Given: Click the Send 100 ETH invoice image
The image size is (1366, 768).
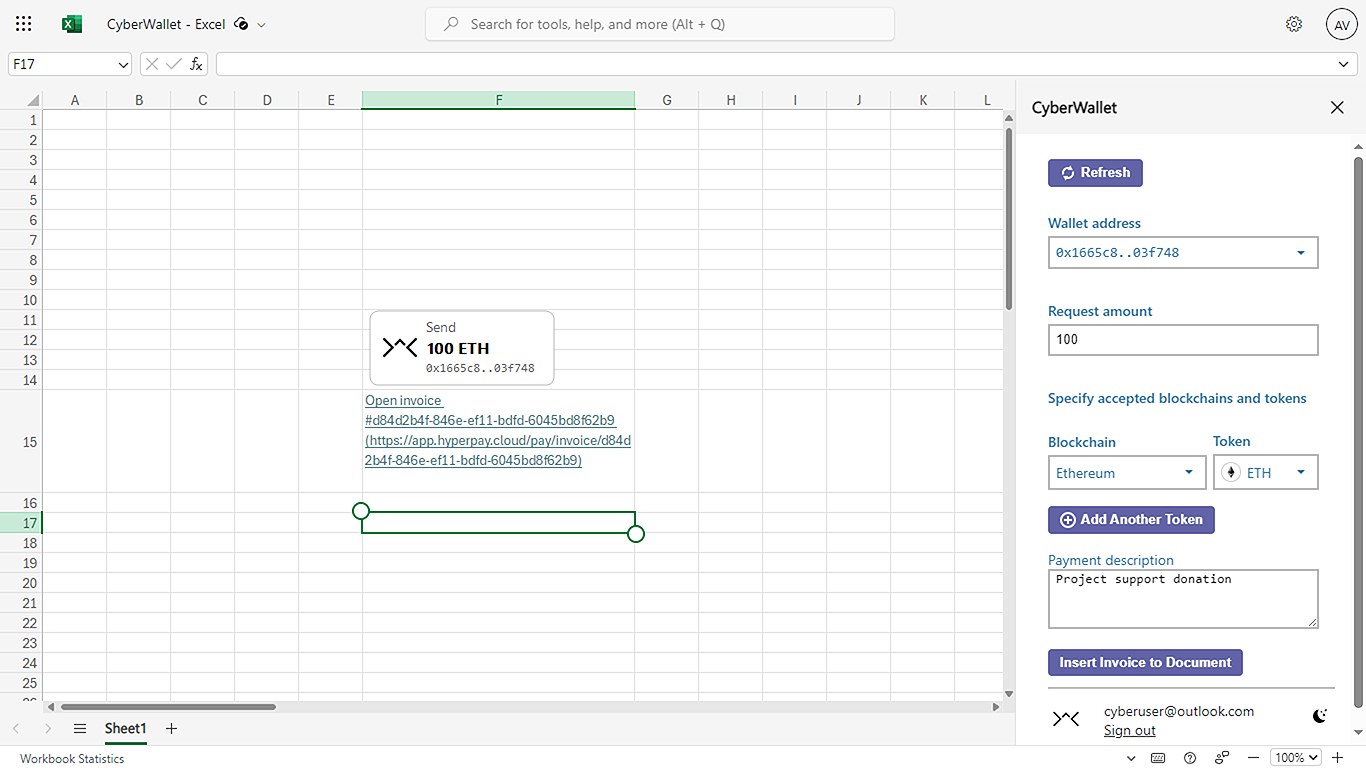Looking at the screenshot, I should 462,348.
